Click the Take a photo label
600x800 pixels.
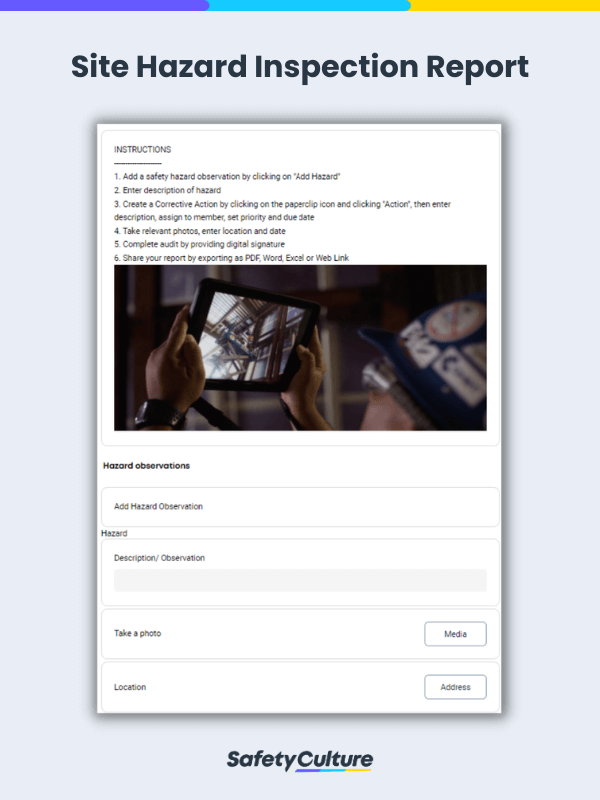click(x=138, y=633)
